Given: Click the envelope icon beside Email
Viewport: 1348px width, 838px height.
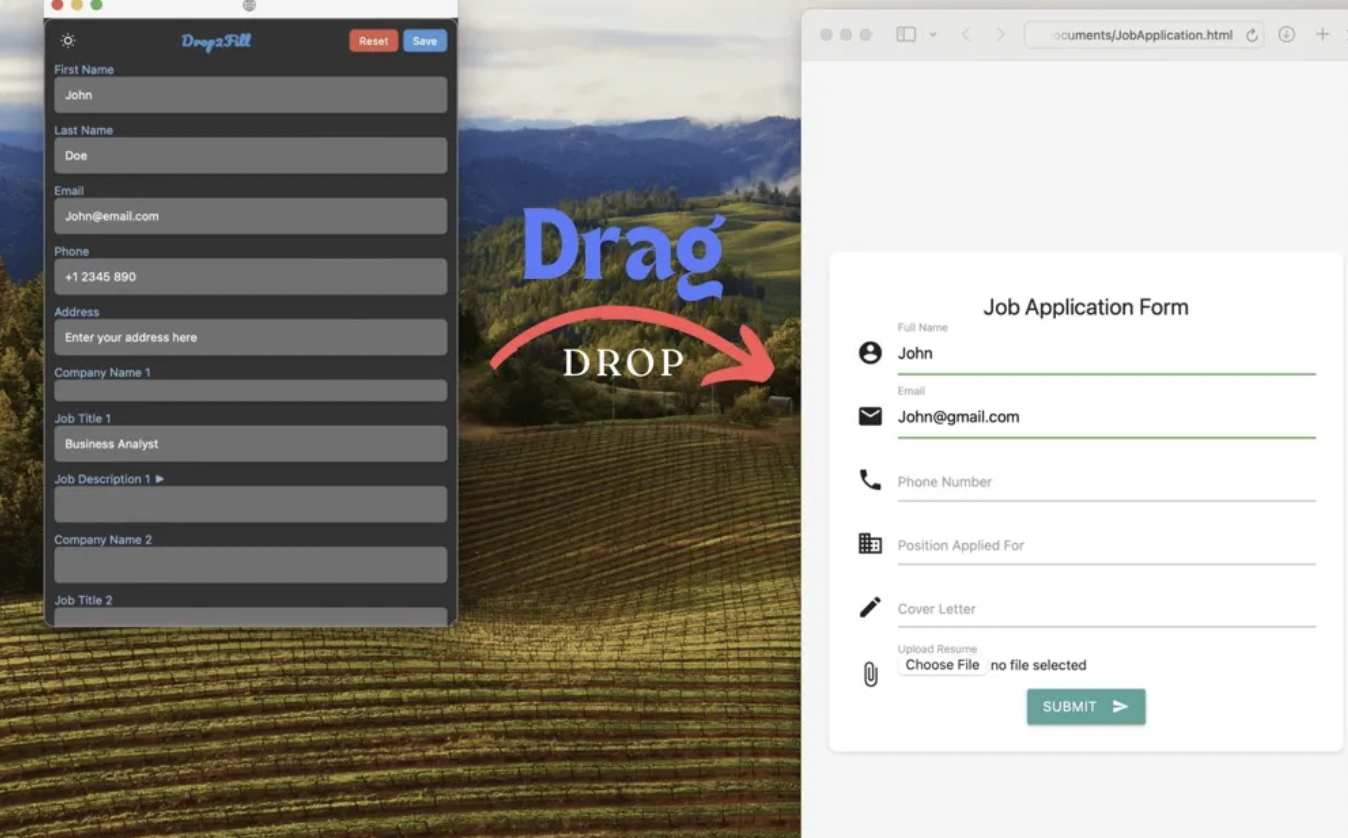Looking at the screenshot, I should coord(870,416).
